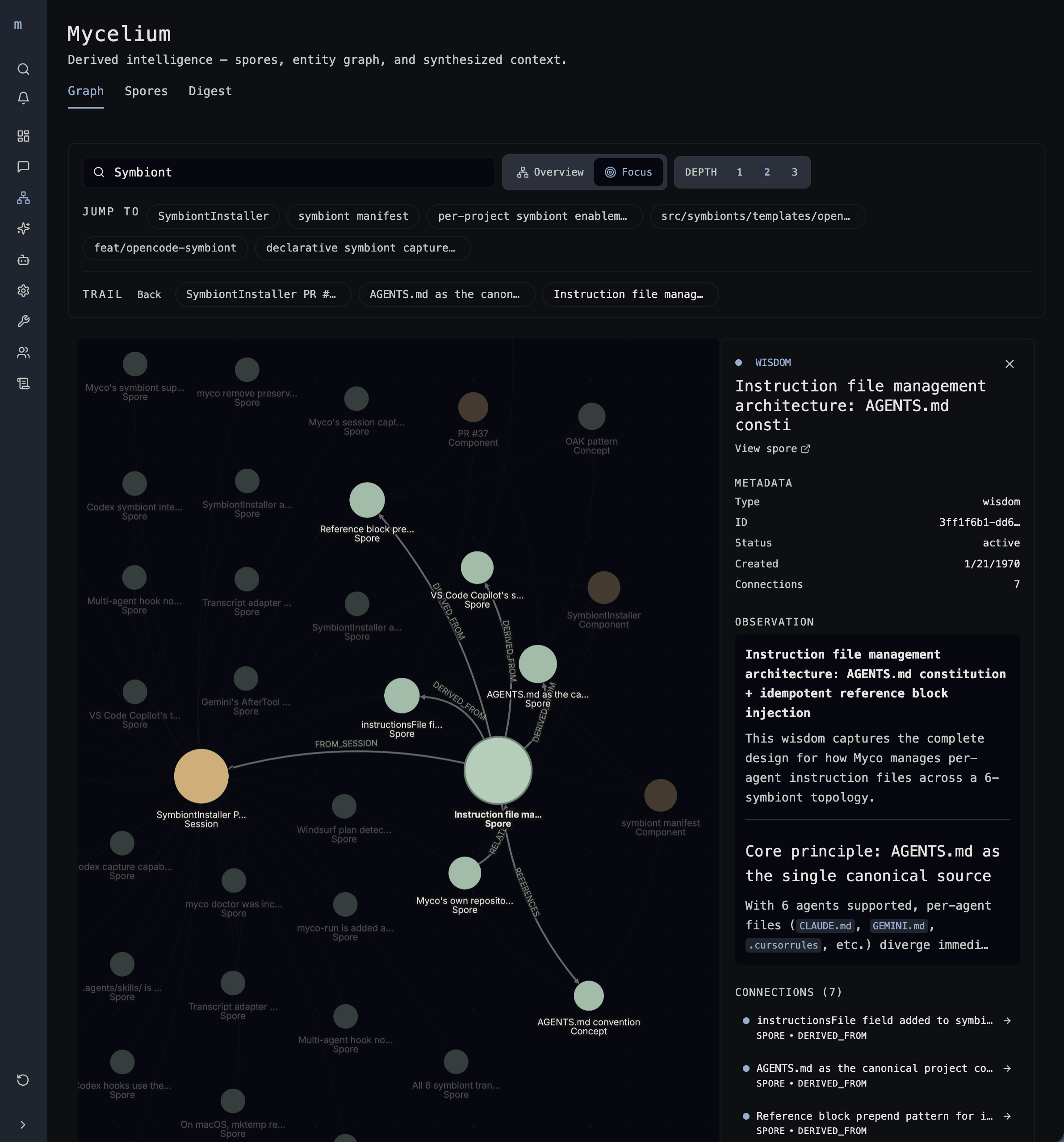Open notifications bell in sidebar
1064x1142 pixels.
pos(23,98)
